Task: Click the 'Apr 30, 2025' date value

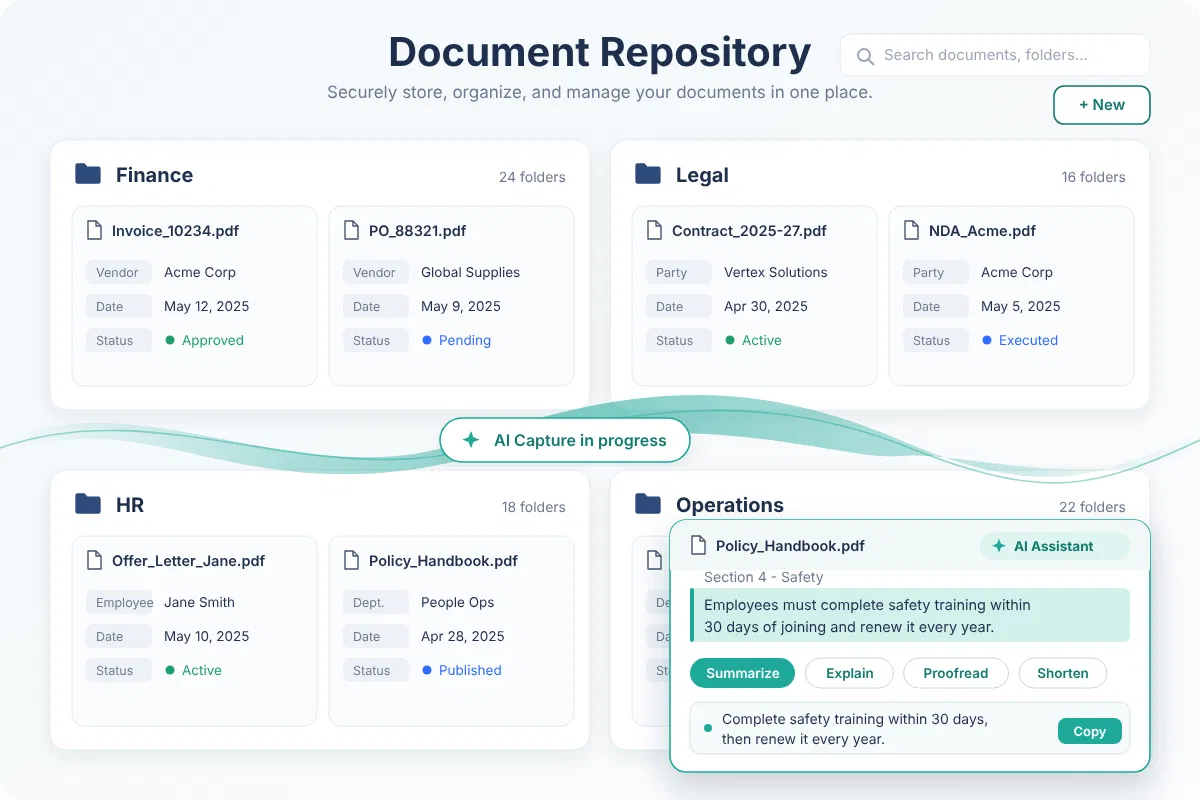Action: (766, 306)
